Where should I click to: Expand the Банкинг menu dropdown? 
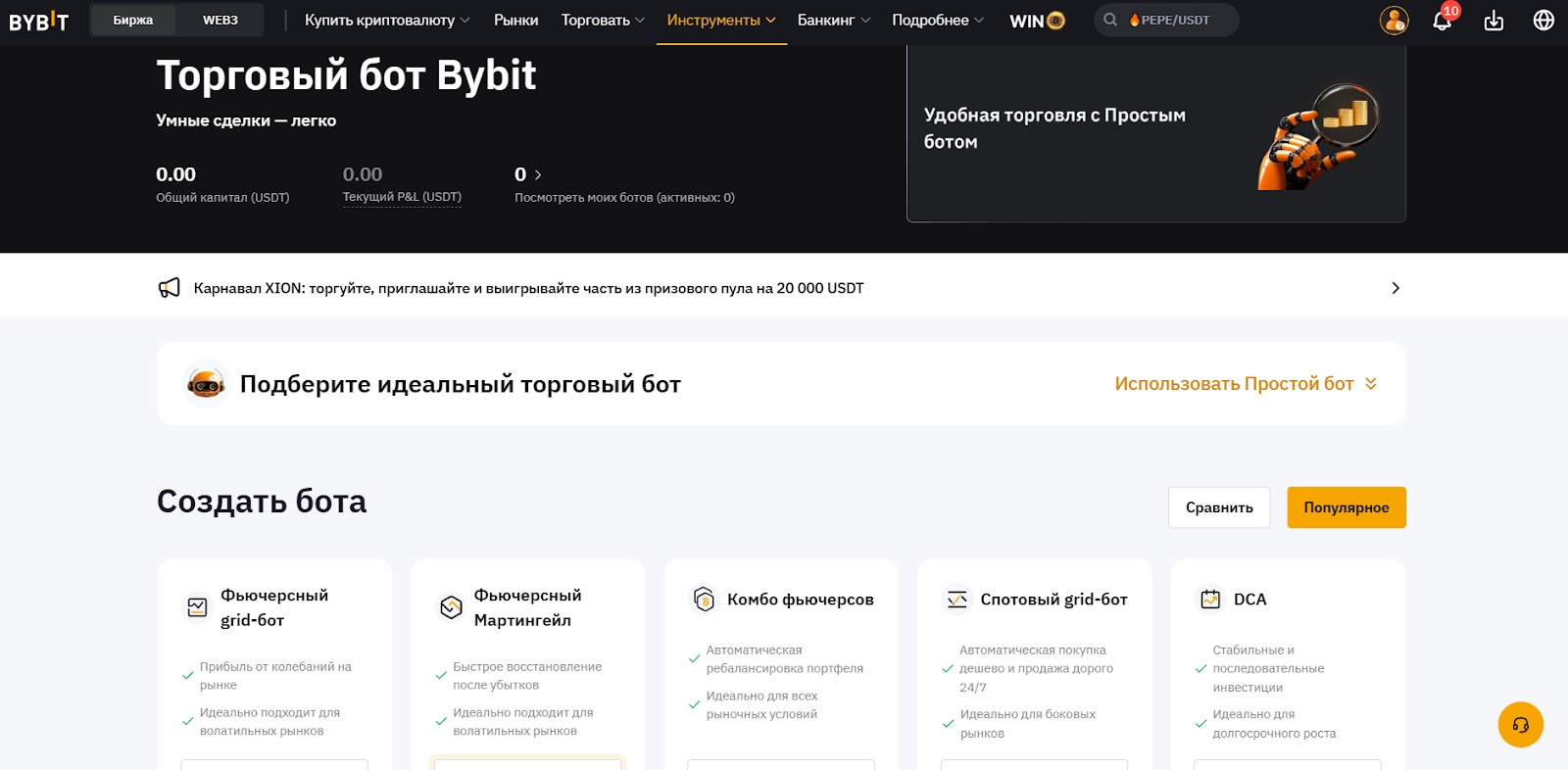coord(834,20)
